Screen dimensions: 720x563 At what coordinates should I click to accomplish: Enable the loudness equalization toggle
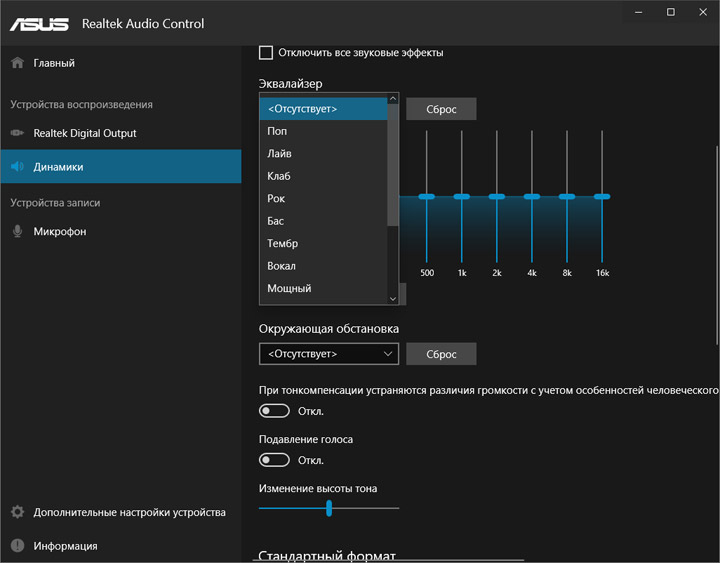pos(274,411)
